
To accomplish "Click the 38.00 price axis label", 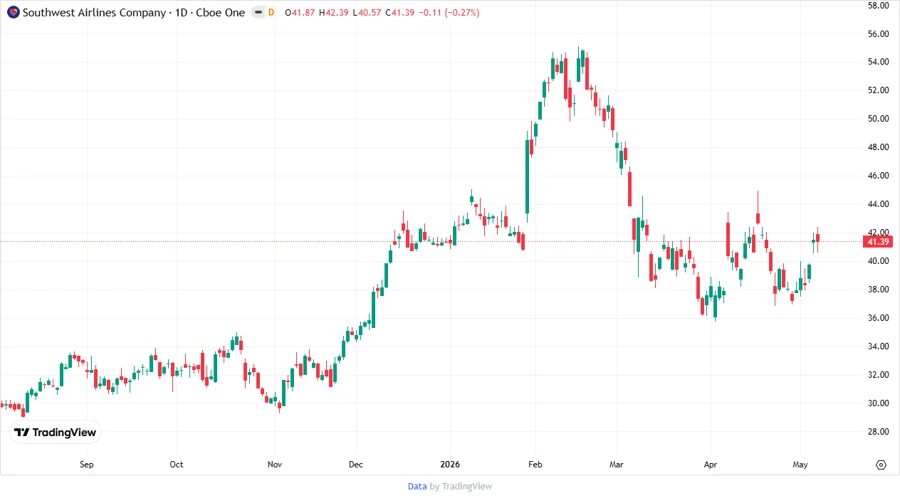I will point(878,289).
